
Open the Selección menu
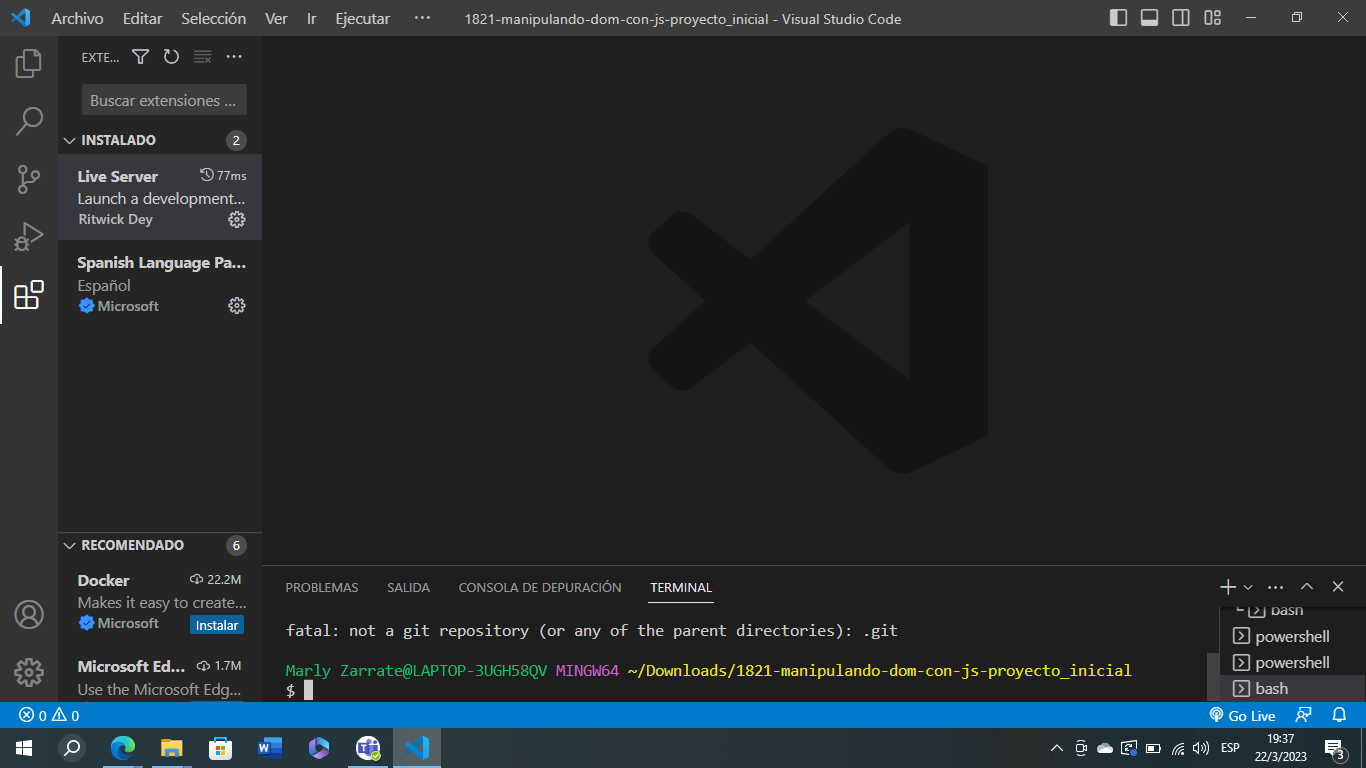pyautogui.click(x=214, y=18)
